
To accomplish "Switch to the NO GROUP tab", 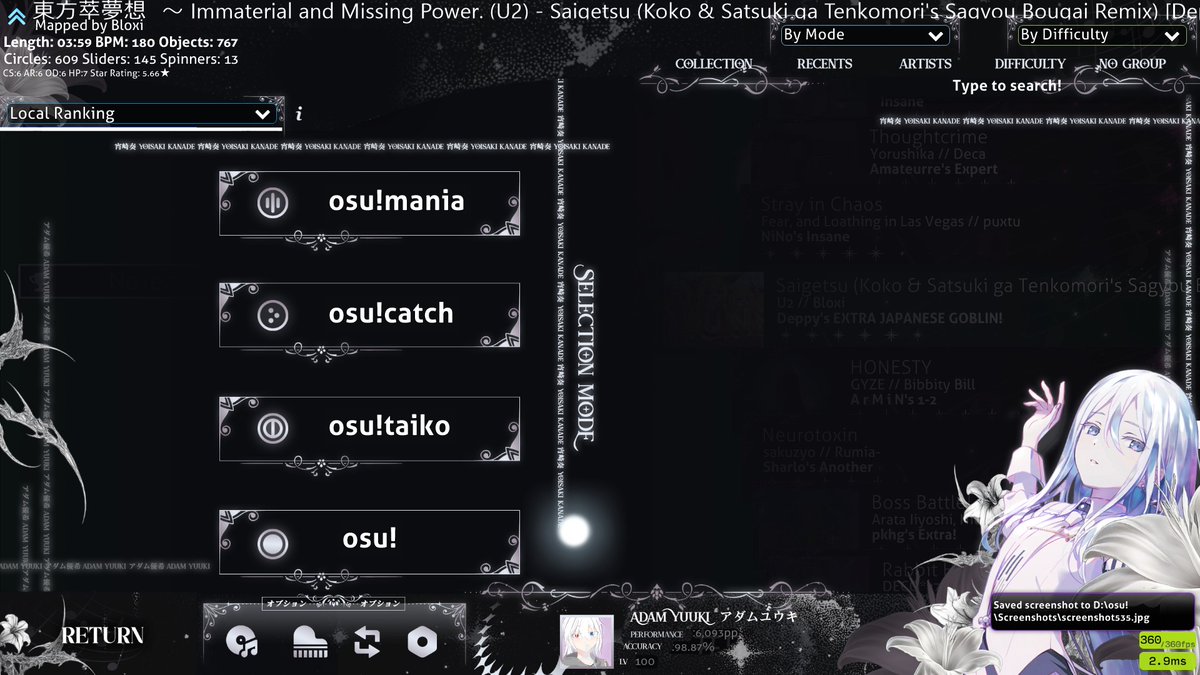I will coord(1132,64).
